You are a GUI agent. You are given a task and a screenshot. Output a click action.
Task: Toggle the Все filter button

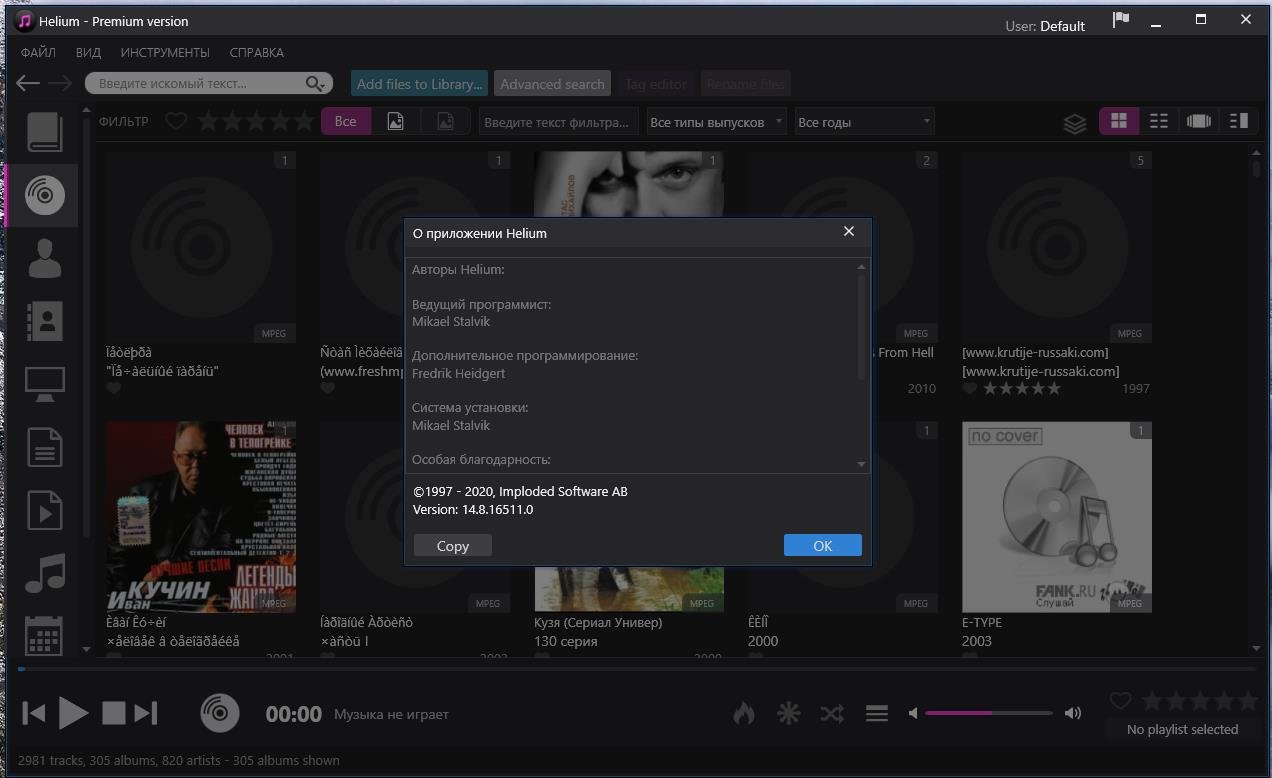click(346, 122)
